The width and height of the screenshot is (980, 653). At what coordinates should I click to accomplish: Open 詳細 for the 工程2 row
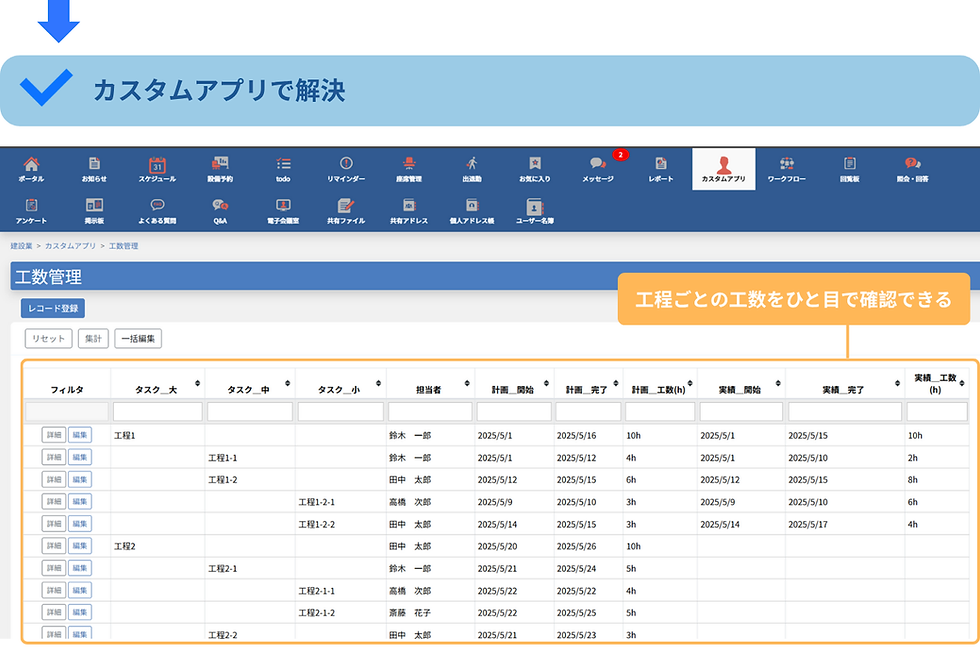point(54,546)
